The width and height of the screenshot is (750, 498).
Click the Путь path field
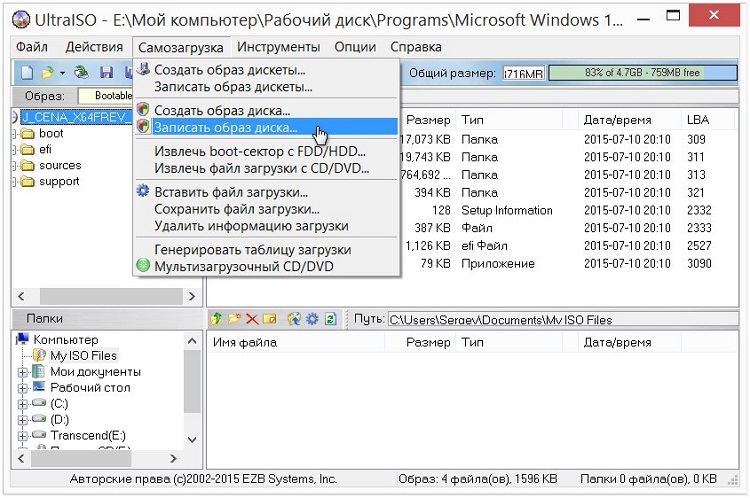tap(562, 319)
